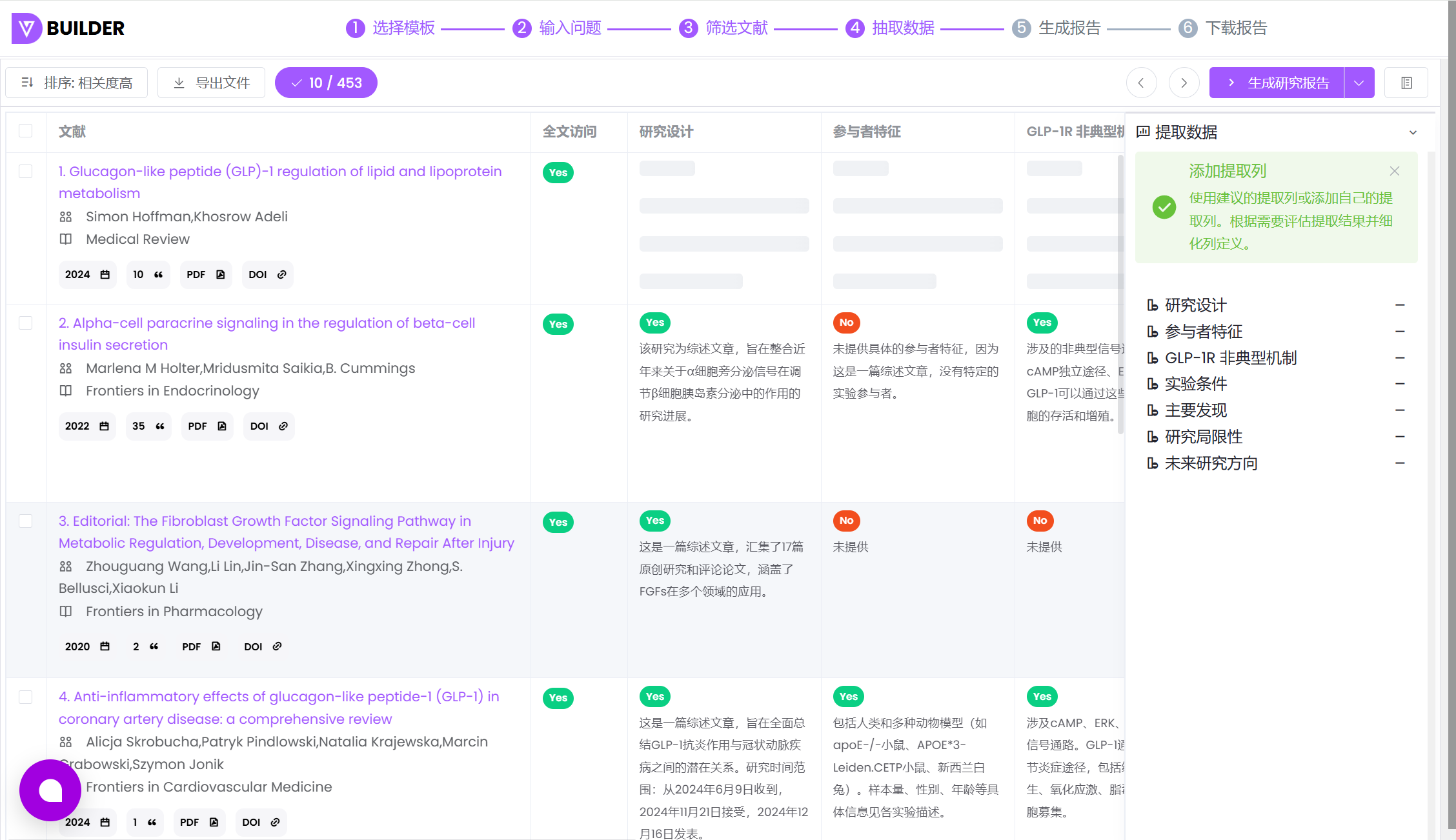The height and width of the screenshot is (840, 1456).
Task: Remove the 未来研究方向 extraction column
Action: tap(1400, 463)
